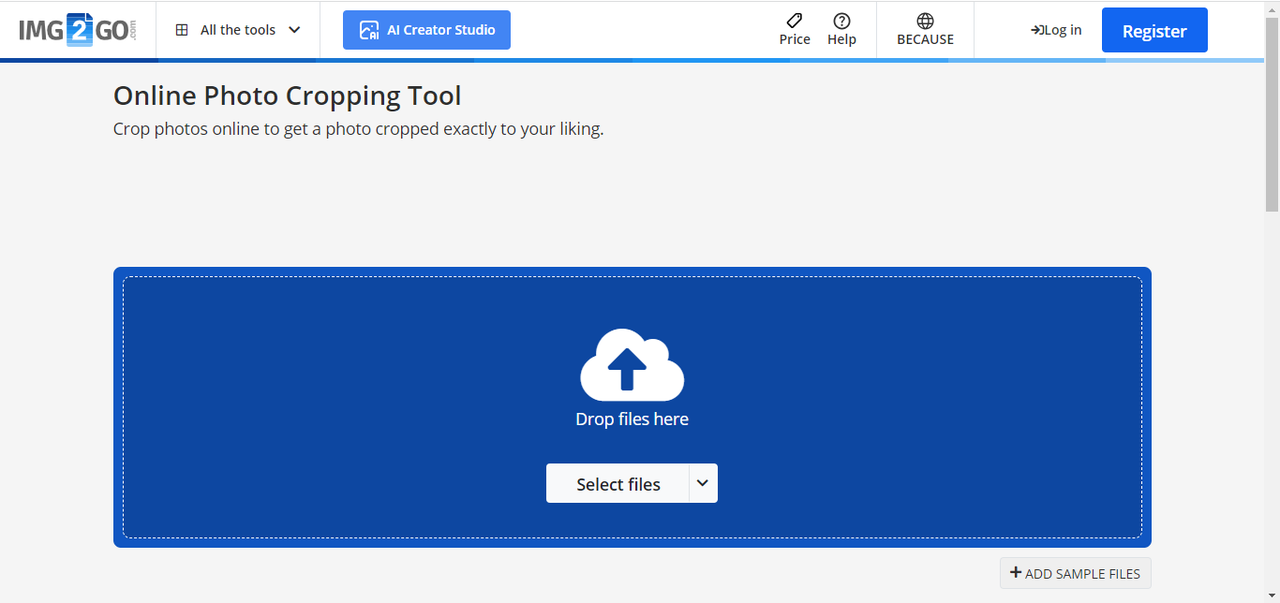The image size is (1280, 603).
Task: Click the IMG2GO logo
Action: pyautogui.click(x=77, y=30)
